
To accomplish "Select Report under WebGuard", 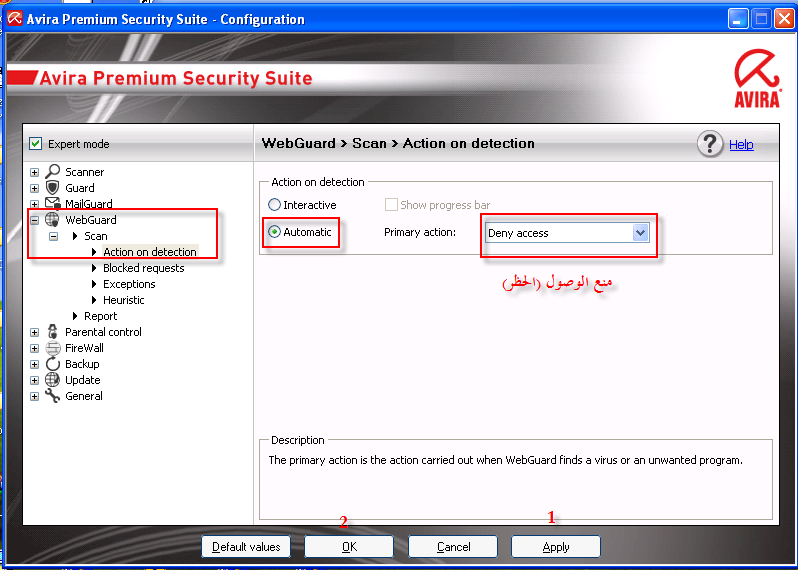I will pos(101,316).
